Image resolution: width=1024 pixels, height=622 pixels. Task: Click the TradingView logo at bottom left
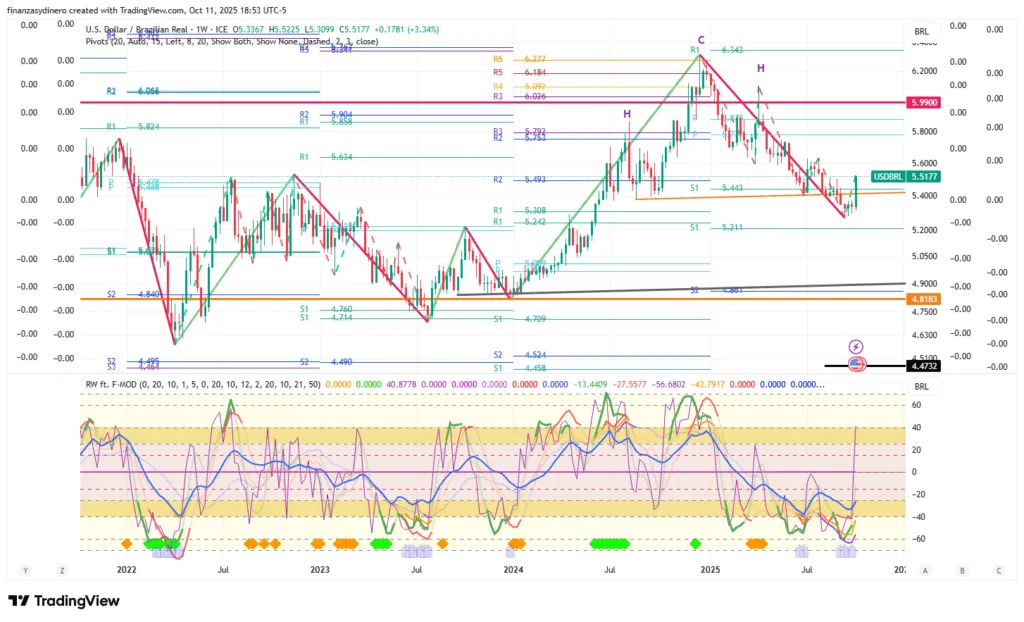point(64,601)
